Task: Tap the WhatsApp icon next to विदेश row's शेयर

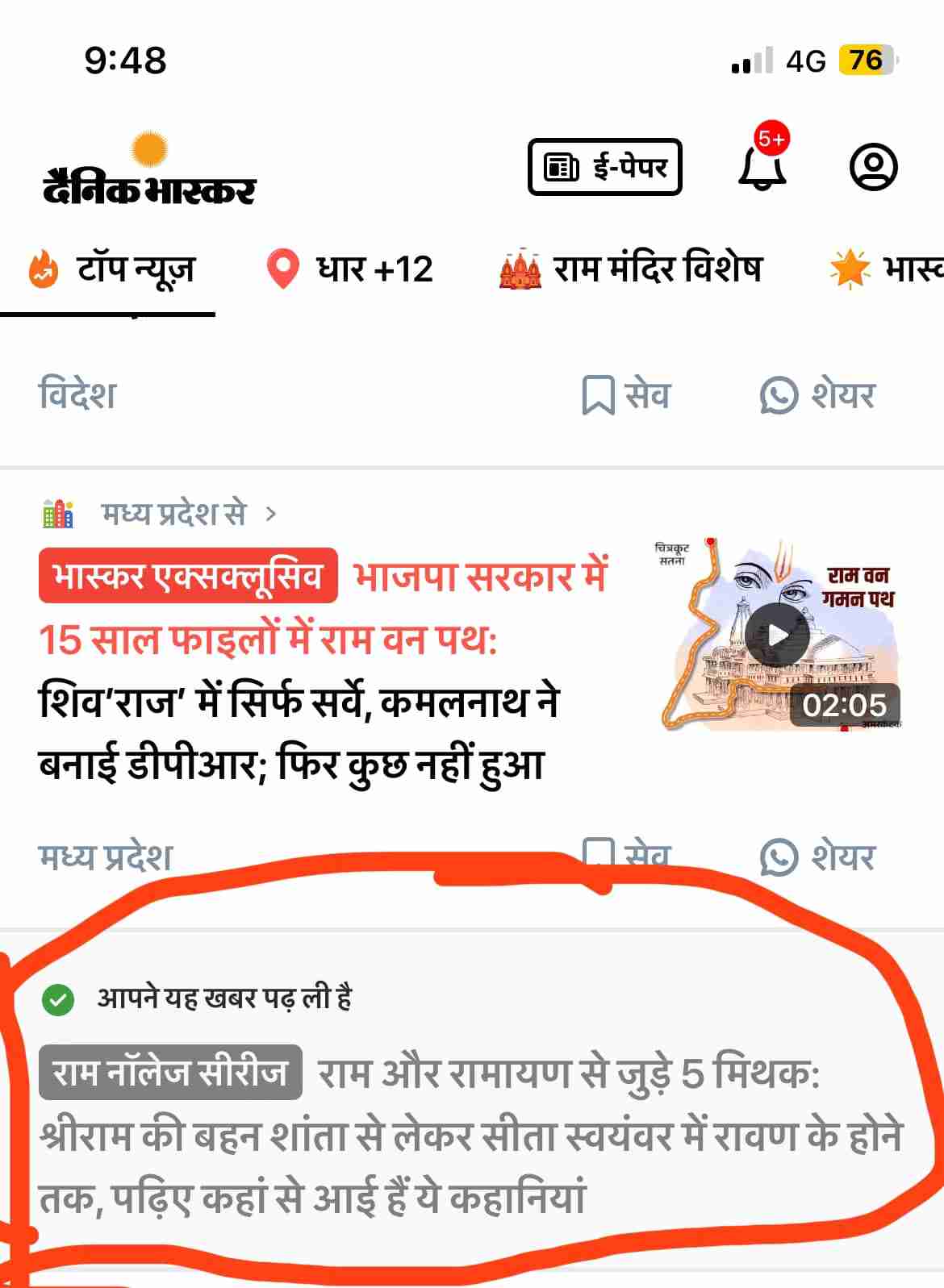Action: click(779, 396)
